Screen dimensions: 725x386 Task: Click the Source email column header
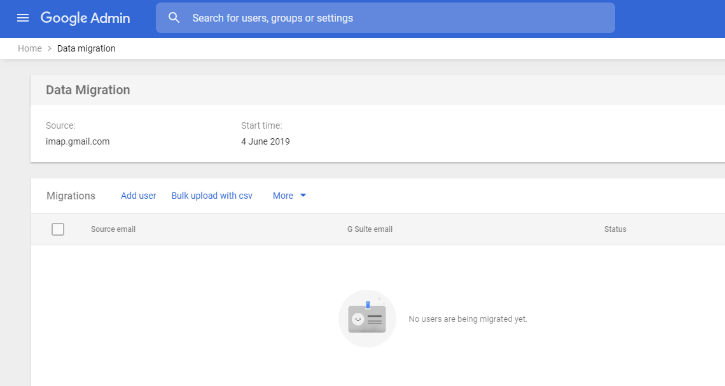[x=113, y=229]
